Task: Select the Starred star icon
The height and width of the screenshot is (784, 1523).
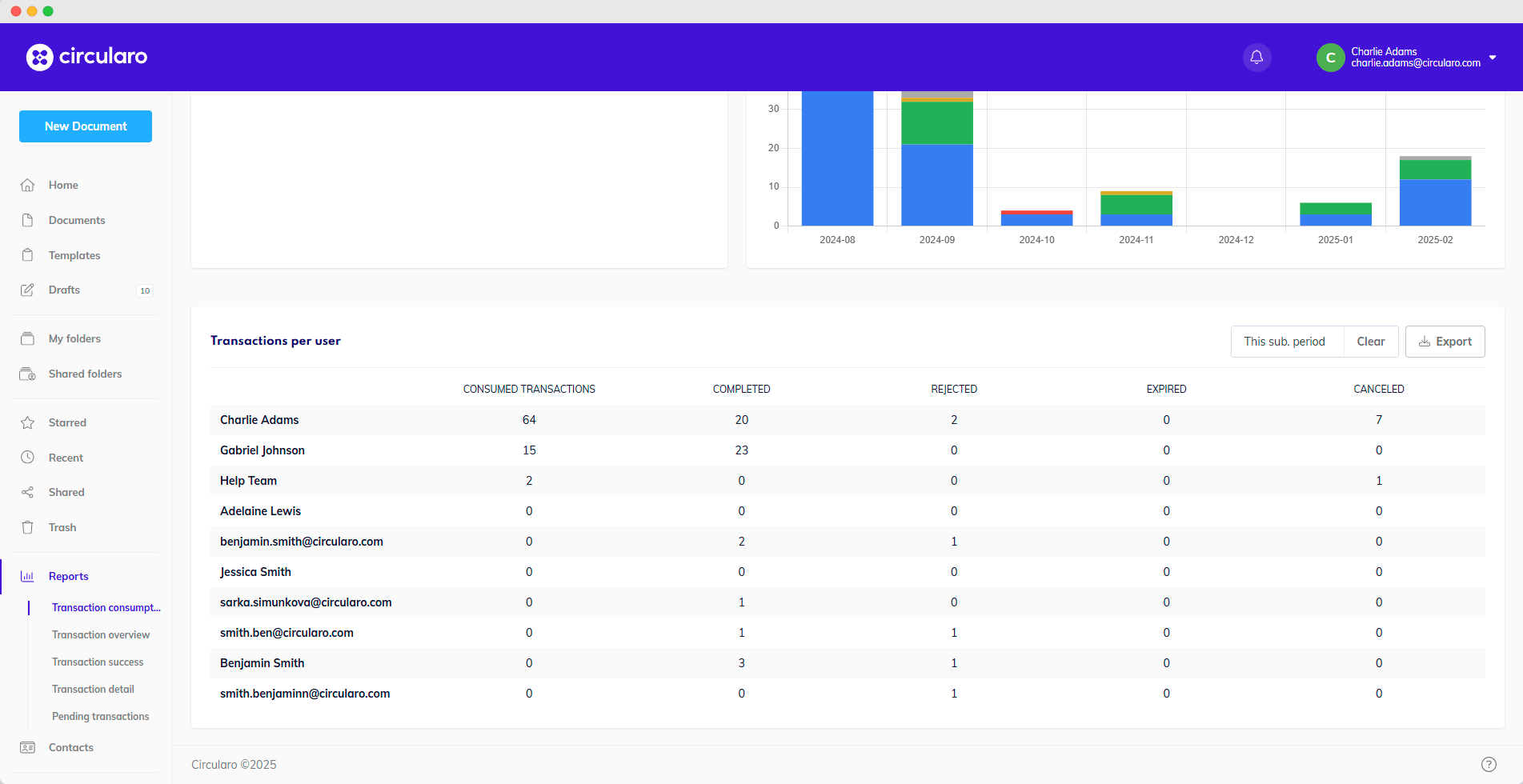Action: [x=28, y=422]
